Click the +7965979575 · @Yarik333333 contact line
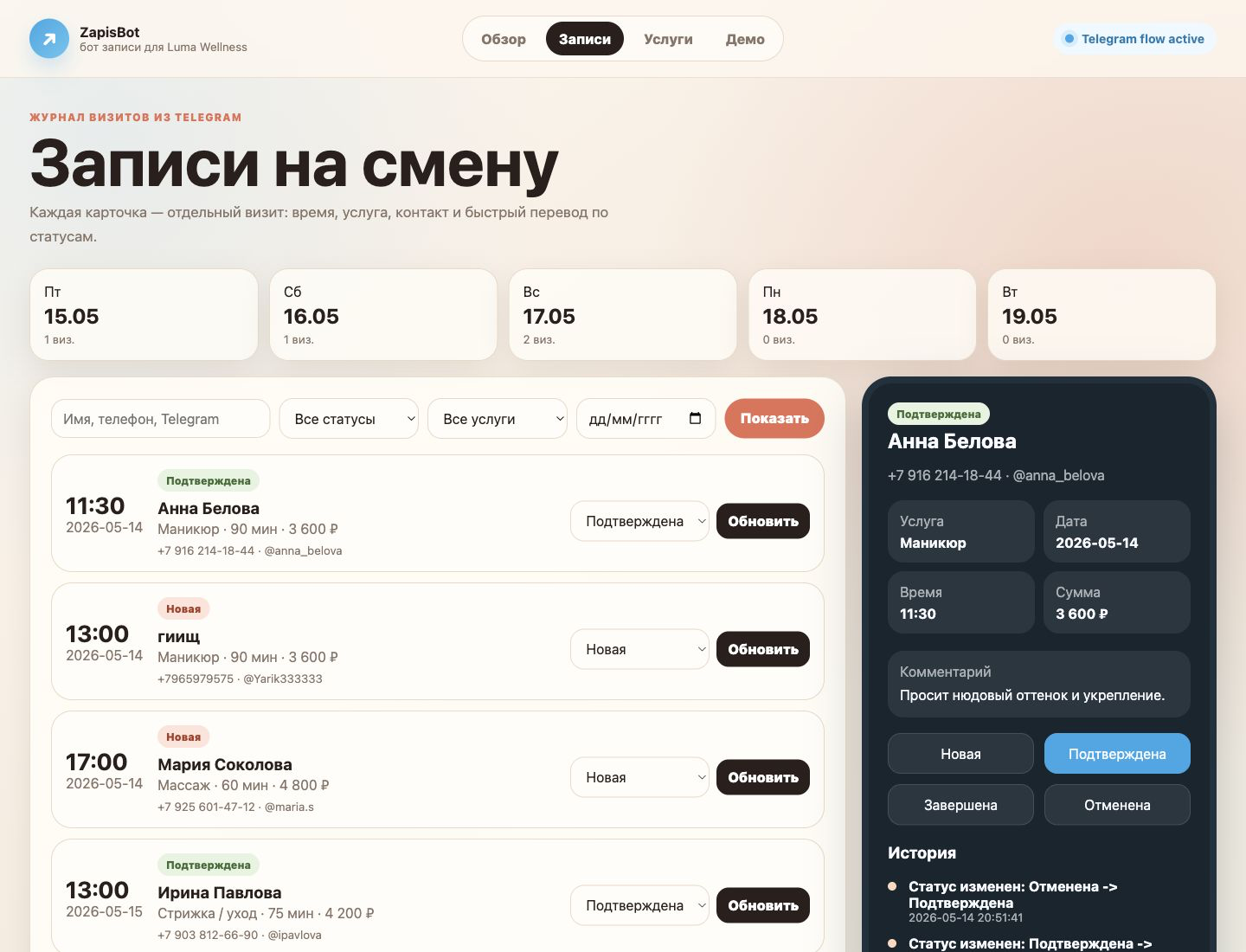The width and height of the screenshot is (1246, 952). [x=240, y=679]
